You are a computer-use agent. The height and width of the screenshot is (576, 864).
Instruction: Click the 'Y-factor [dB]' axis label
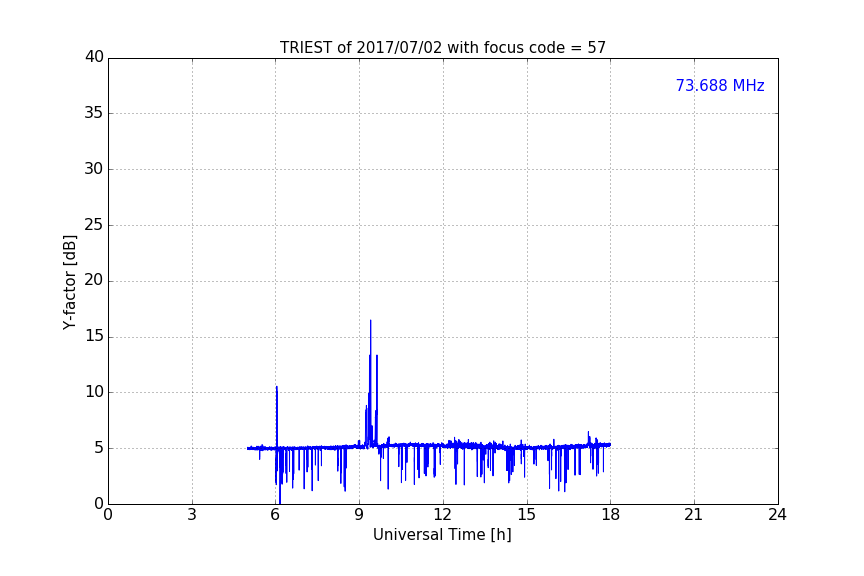point(69,282)
